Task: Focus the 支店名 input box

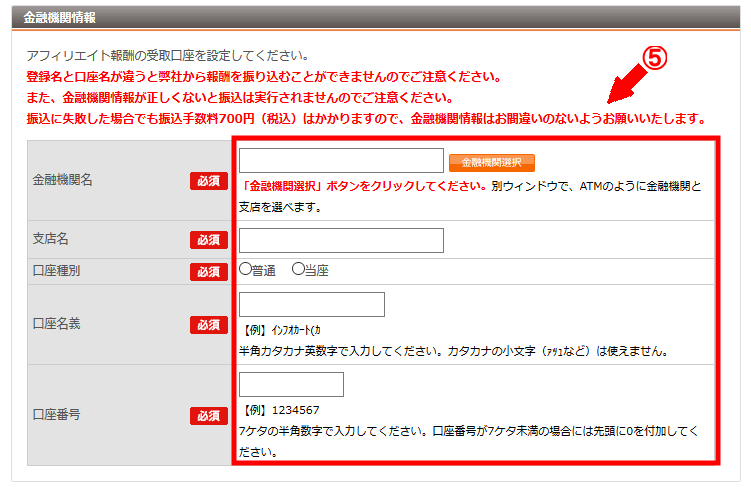Action: tap(341, 240)
